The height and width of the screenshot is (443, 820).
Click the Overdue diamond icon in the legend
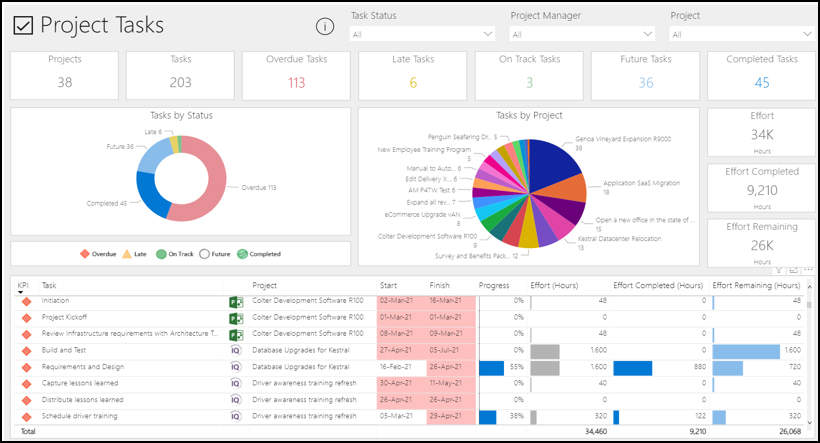pyautogui.click(x=85, y=254)
